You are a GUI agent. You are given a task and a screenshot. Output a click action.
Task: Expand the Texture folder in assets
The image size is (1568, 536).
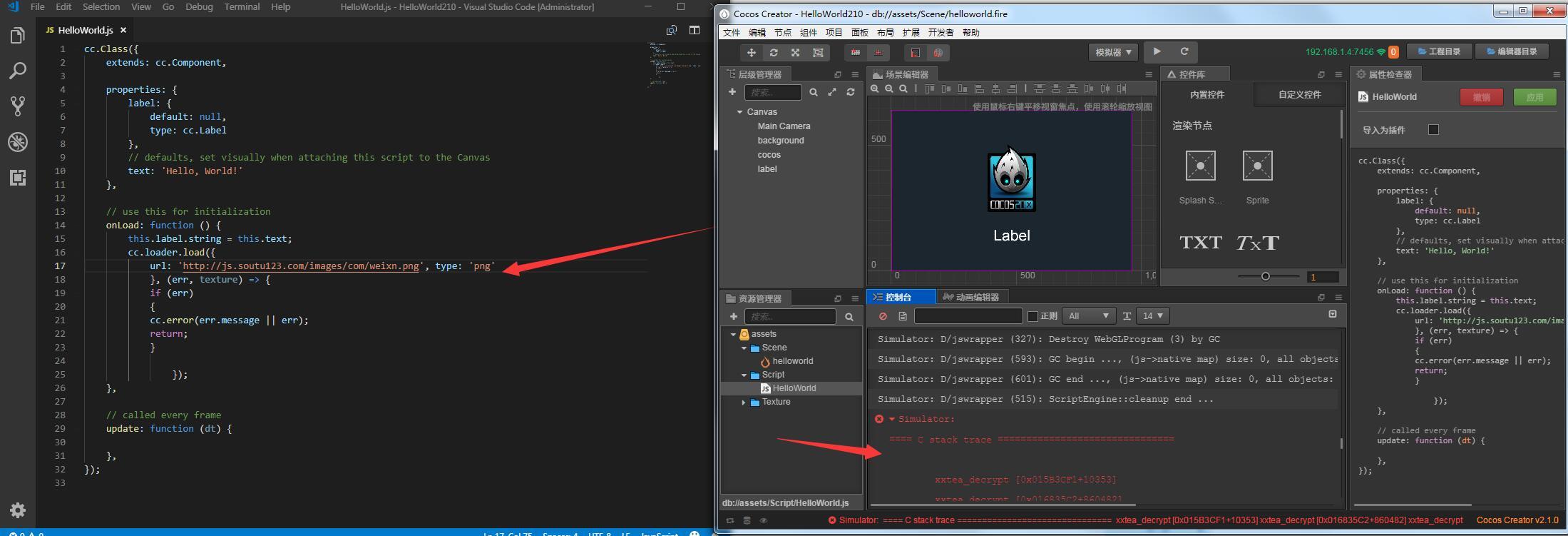coord(744,402)
